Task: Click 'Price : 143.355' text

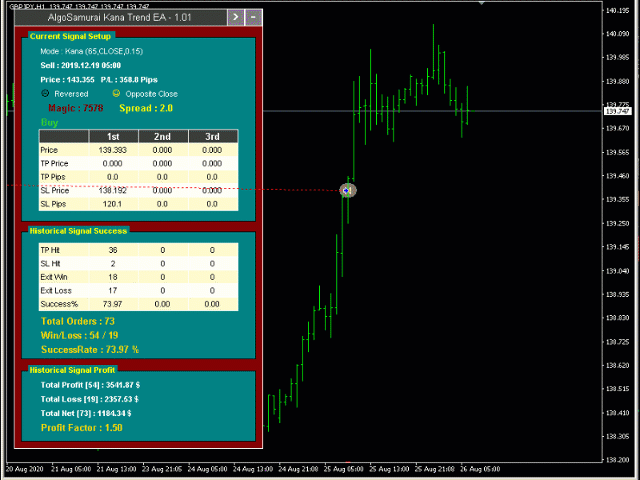Action: pyautogui.click(x=67, y=80)
